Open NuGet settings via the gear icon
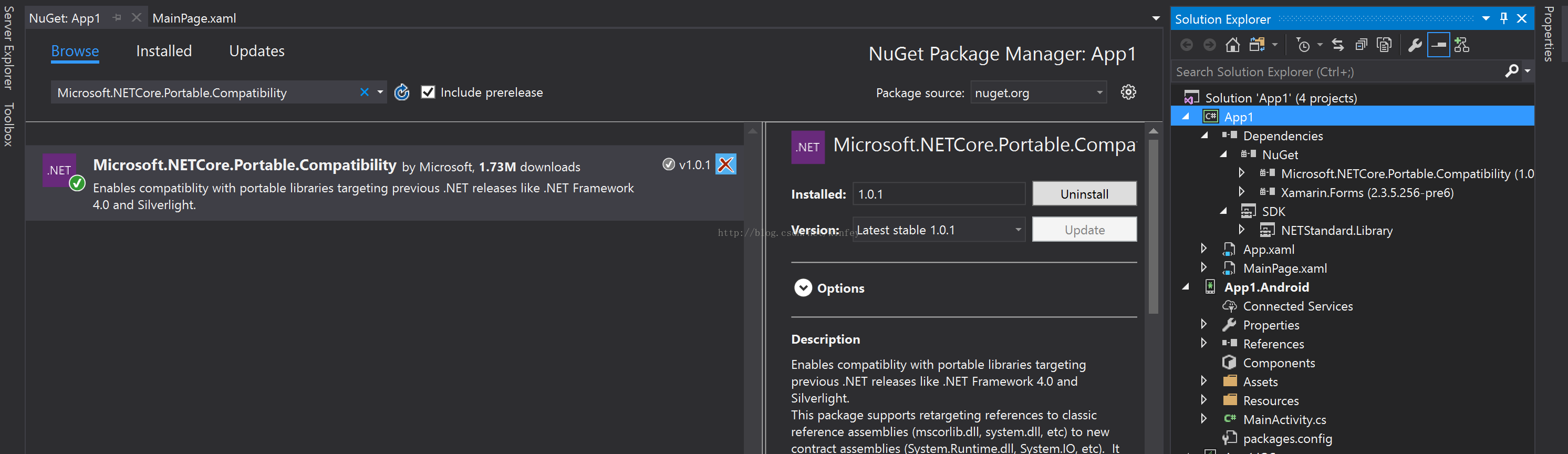The height and width of the screenshot is (454, 1568). pyautogui.click(x=1128, y=92)
